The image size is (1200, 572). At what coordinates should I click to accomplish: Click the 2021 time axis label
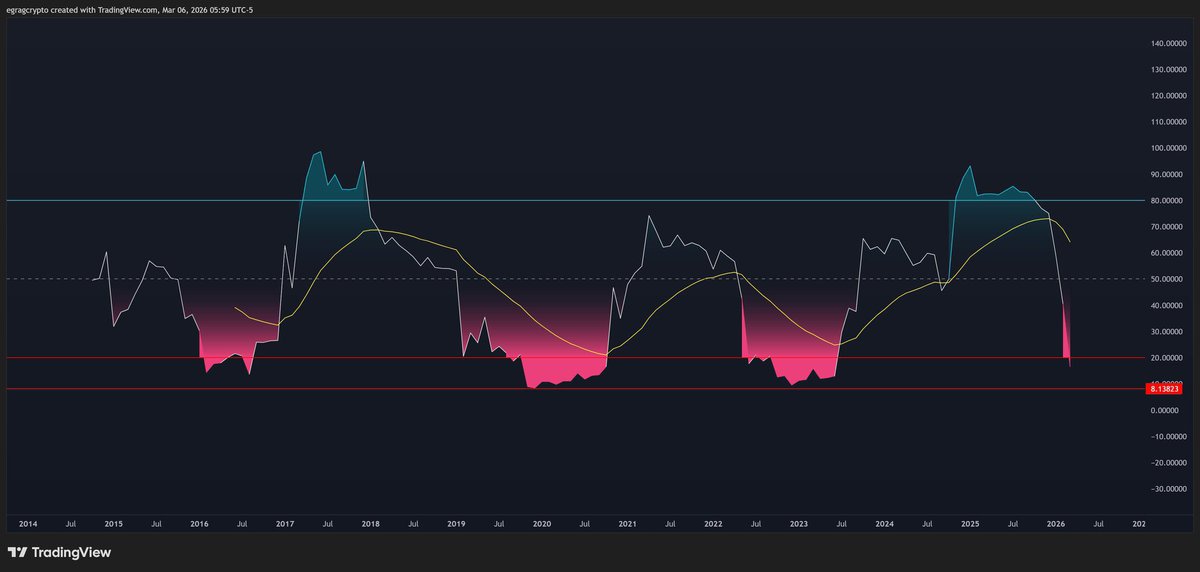628,523
